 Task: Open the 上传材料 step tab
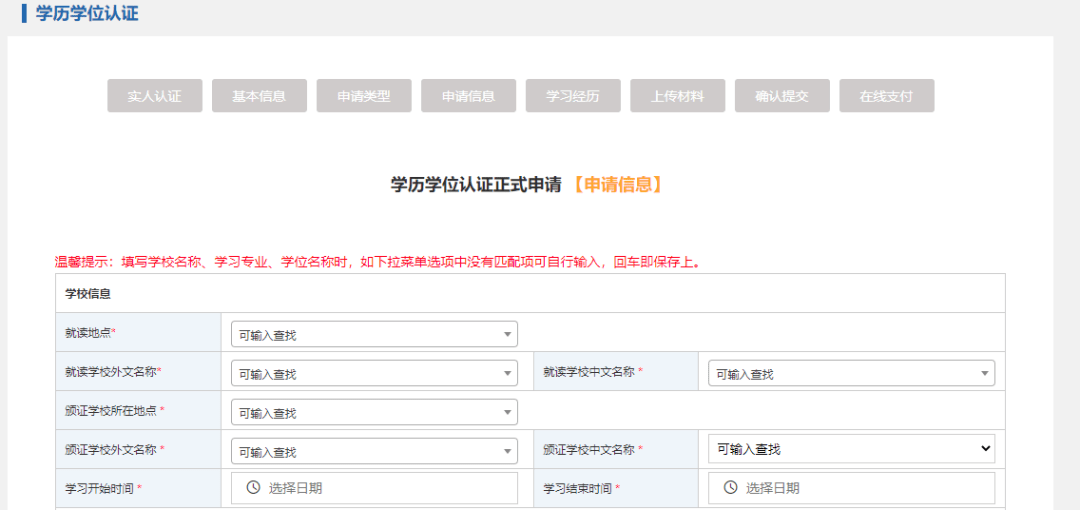(677, 96)
